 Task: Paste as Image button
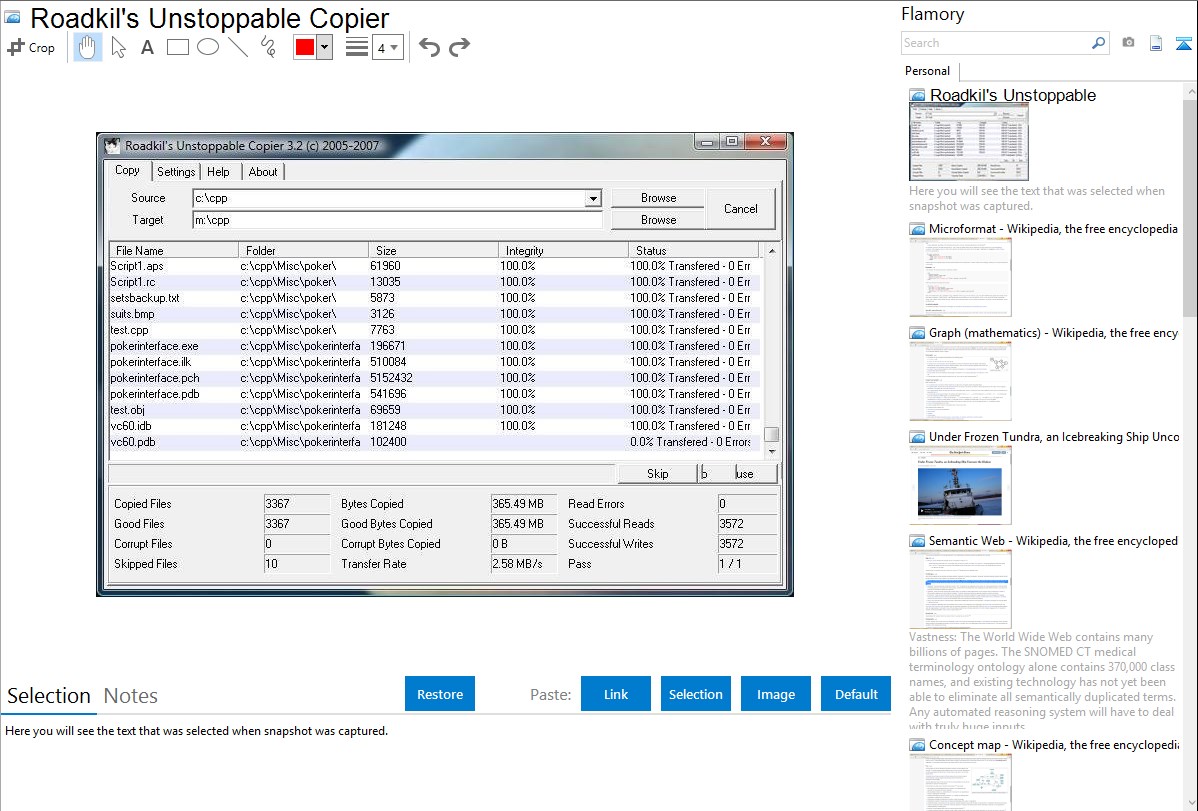click(775, 694)
